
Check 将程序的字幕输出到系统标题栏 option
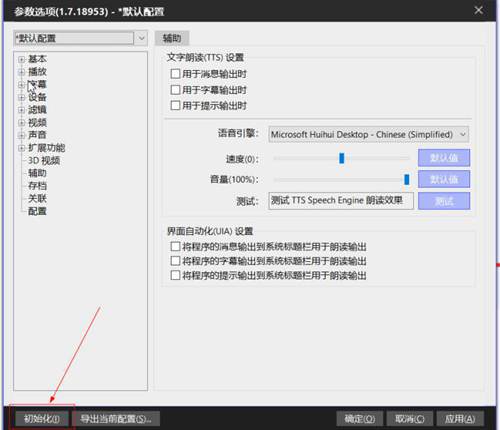(175, 261)
